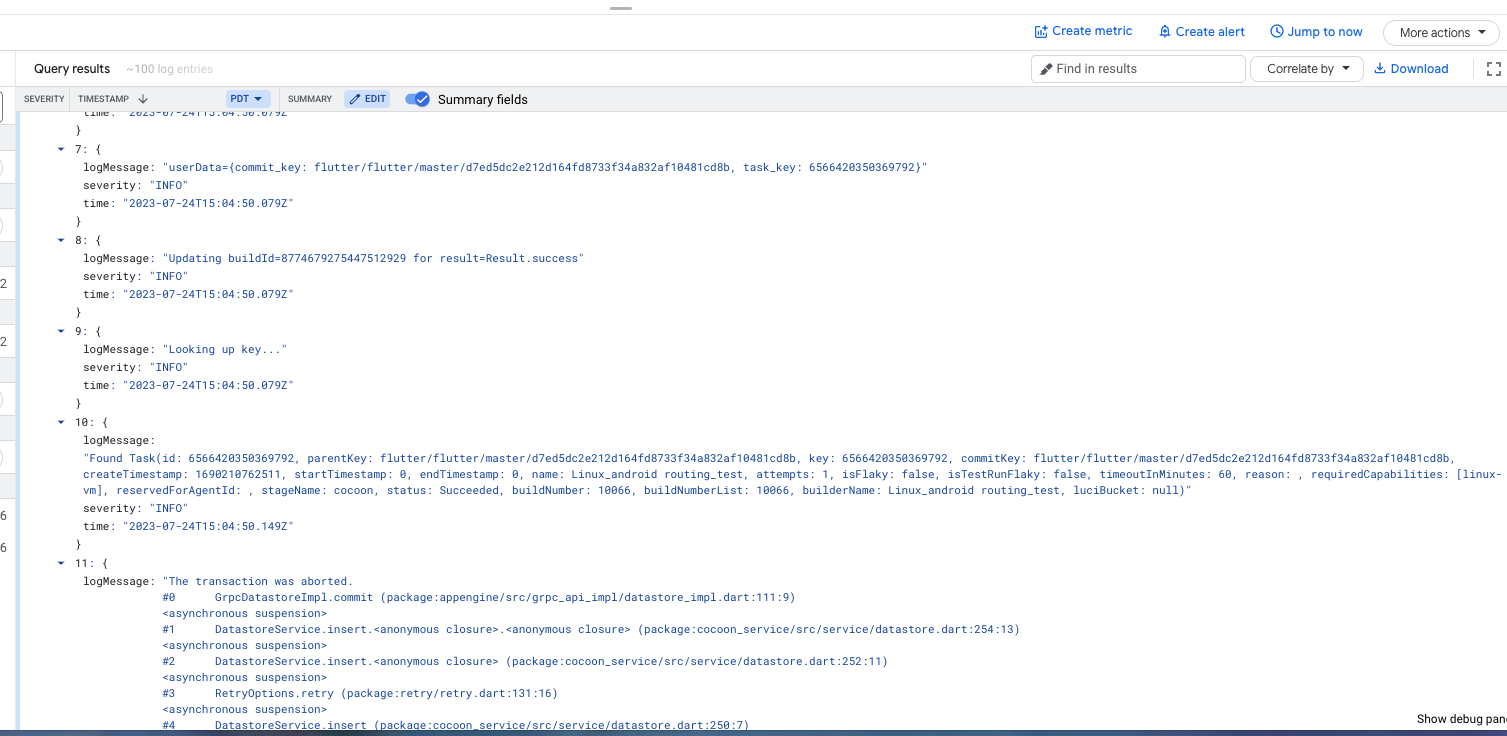Click the pencil icon in Find in results
Viewport: 1507px width, 736px height.
1046,69
